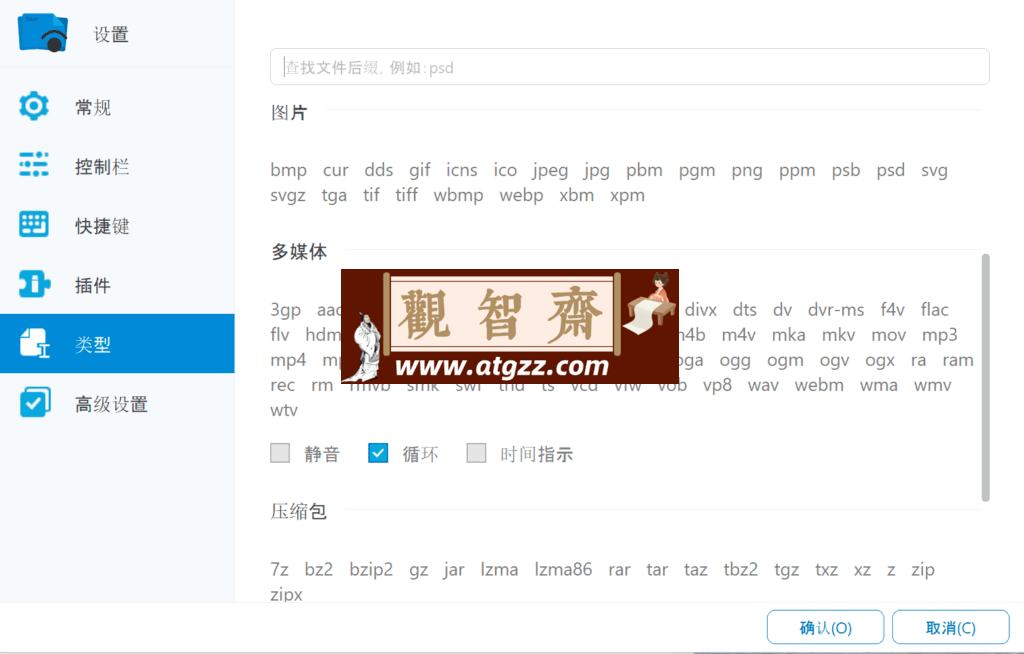Switch to the 快捷键 tab
1024x654 pixels.
coord(118,225)
